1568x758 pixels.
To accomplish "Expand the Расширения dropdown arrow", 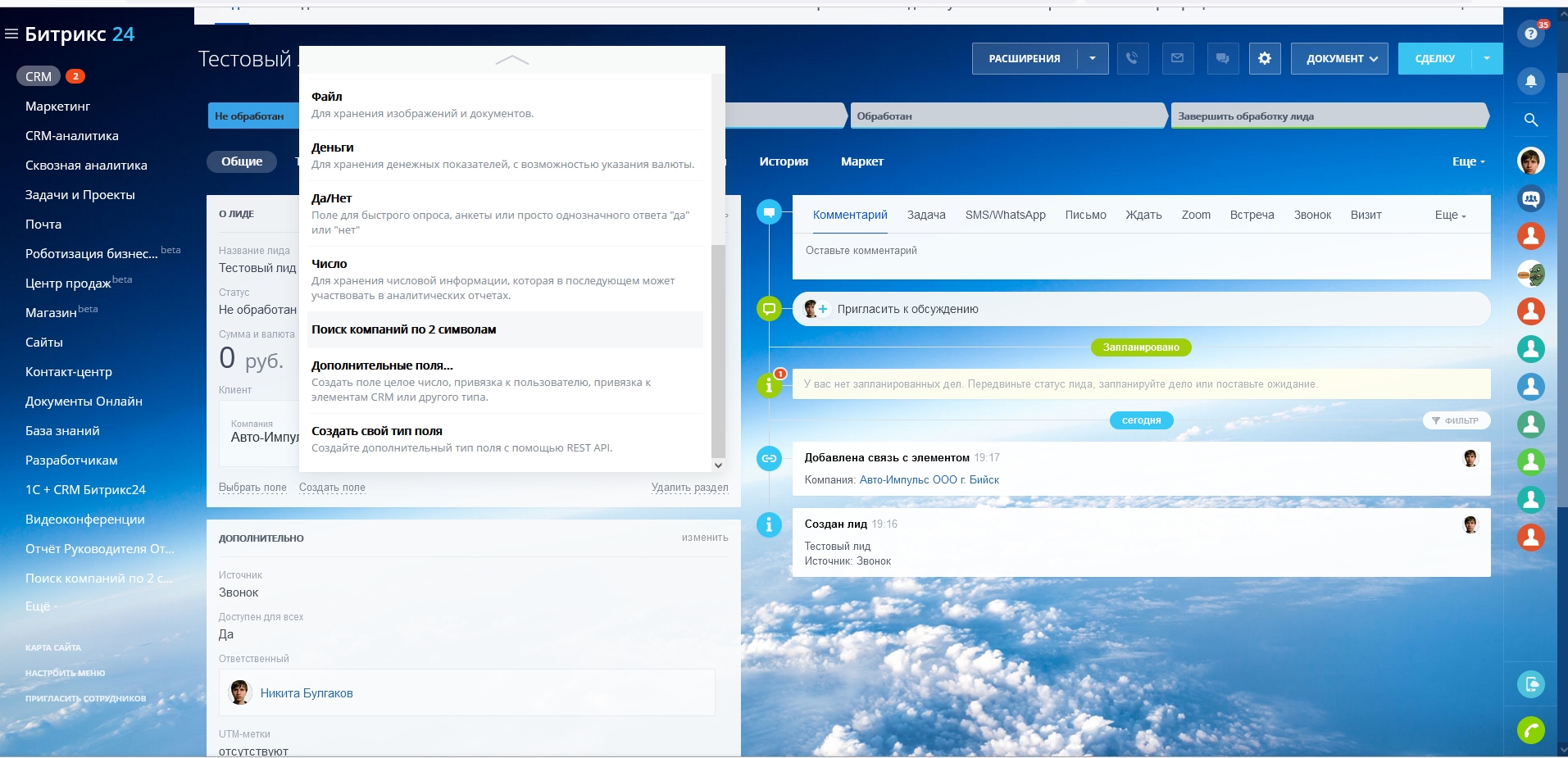I will click(1092, 58).
